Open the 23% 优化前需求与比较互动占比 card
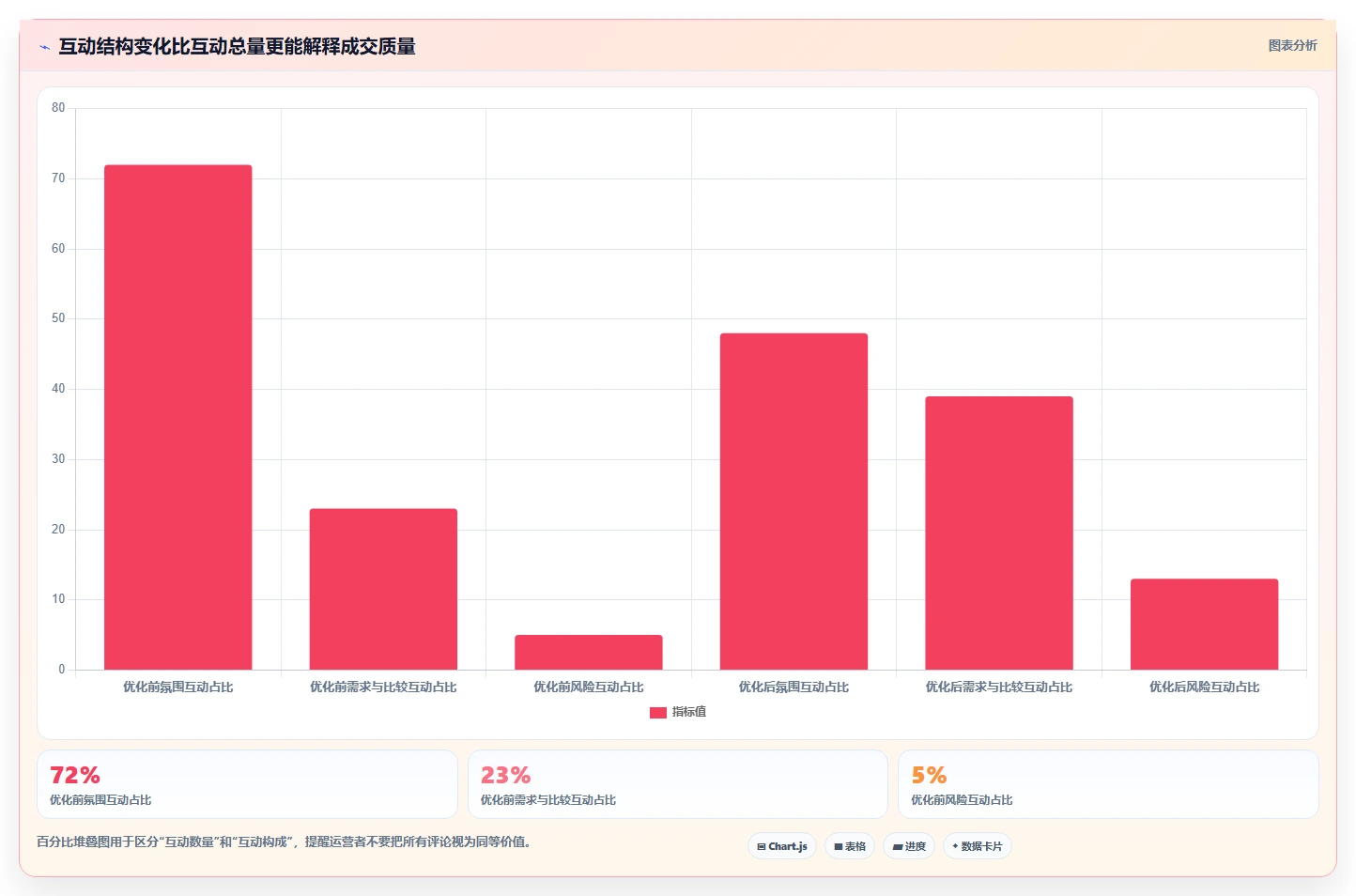The image size is (1356, 896). [x=678, y=784]
